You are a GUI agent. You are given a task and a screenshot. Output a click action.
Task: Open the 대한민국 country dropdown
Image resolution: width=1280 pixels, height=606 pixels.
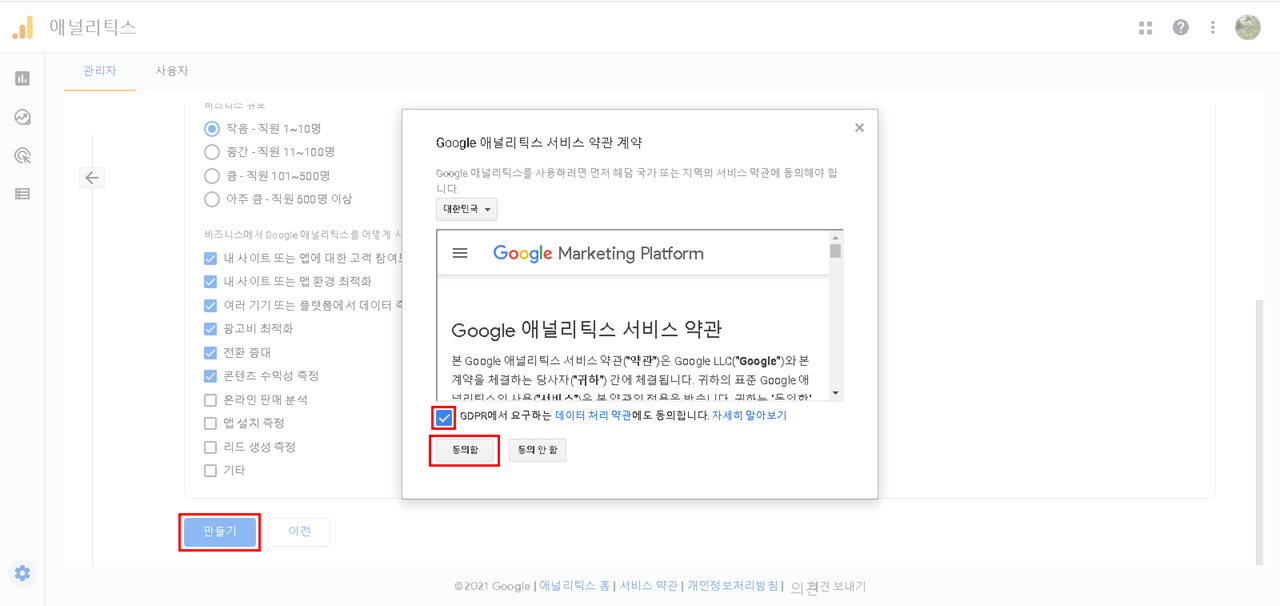point(467,209)
